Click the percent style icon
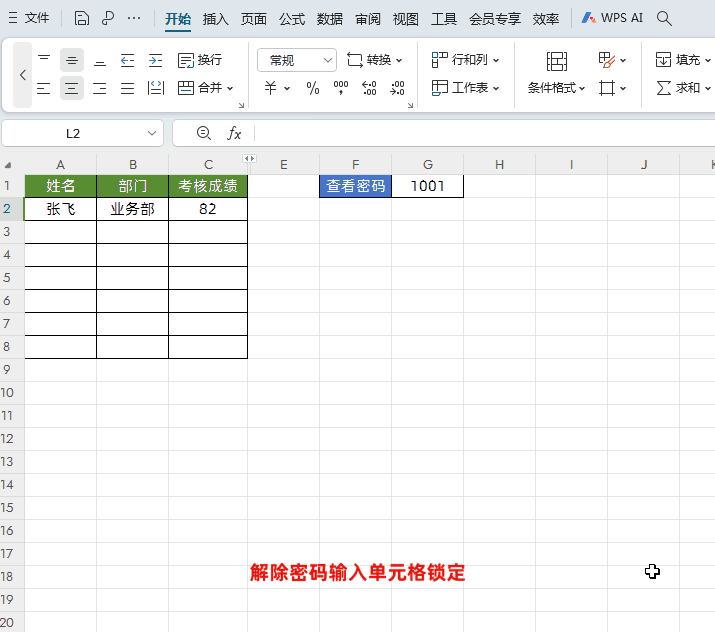This screenshot has width=715, height=632. tap(313, 88)
